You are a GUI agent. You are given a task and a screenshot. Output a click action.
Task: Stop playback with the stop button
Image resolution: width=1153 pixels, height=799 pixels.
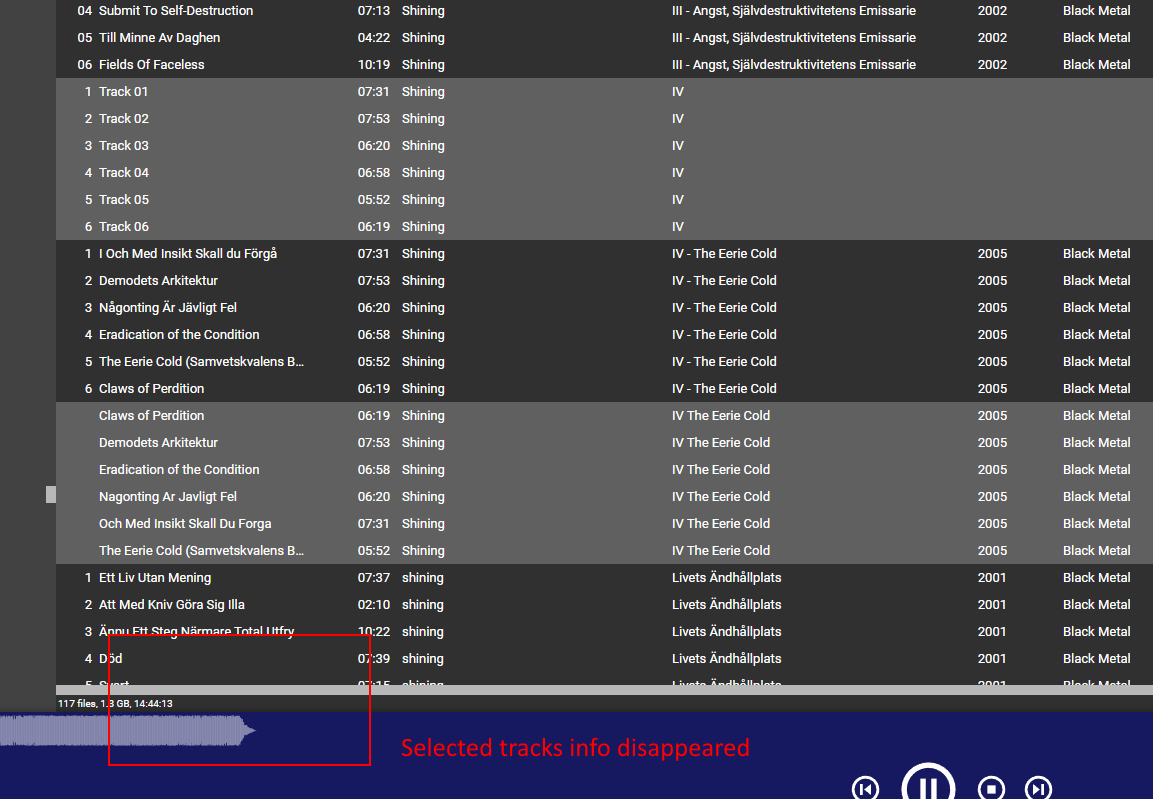[x=991, y=789]
